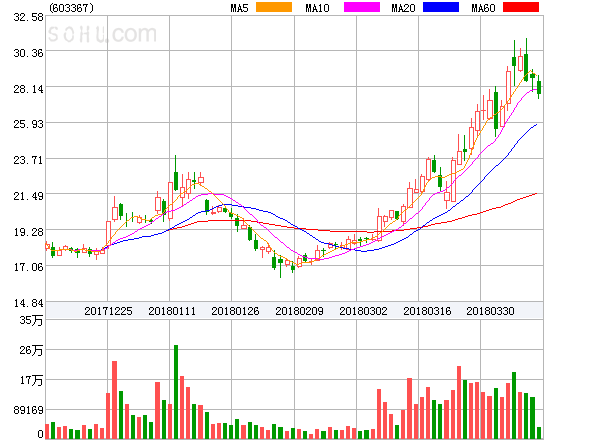This screenshot has width=600, height=440.
Task: Click the 28.14 price axis label
Action: pos(28,89)
